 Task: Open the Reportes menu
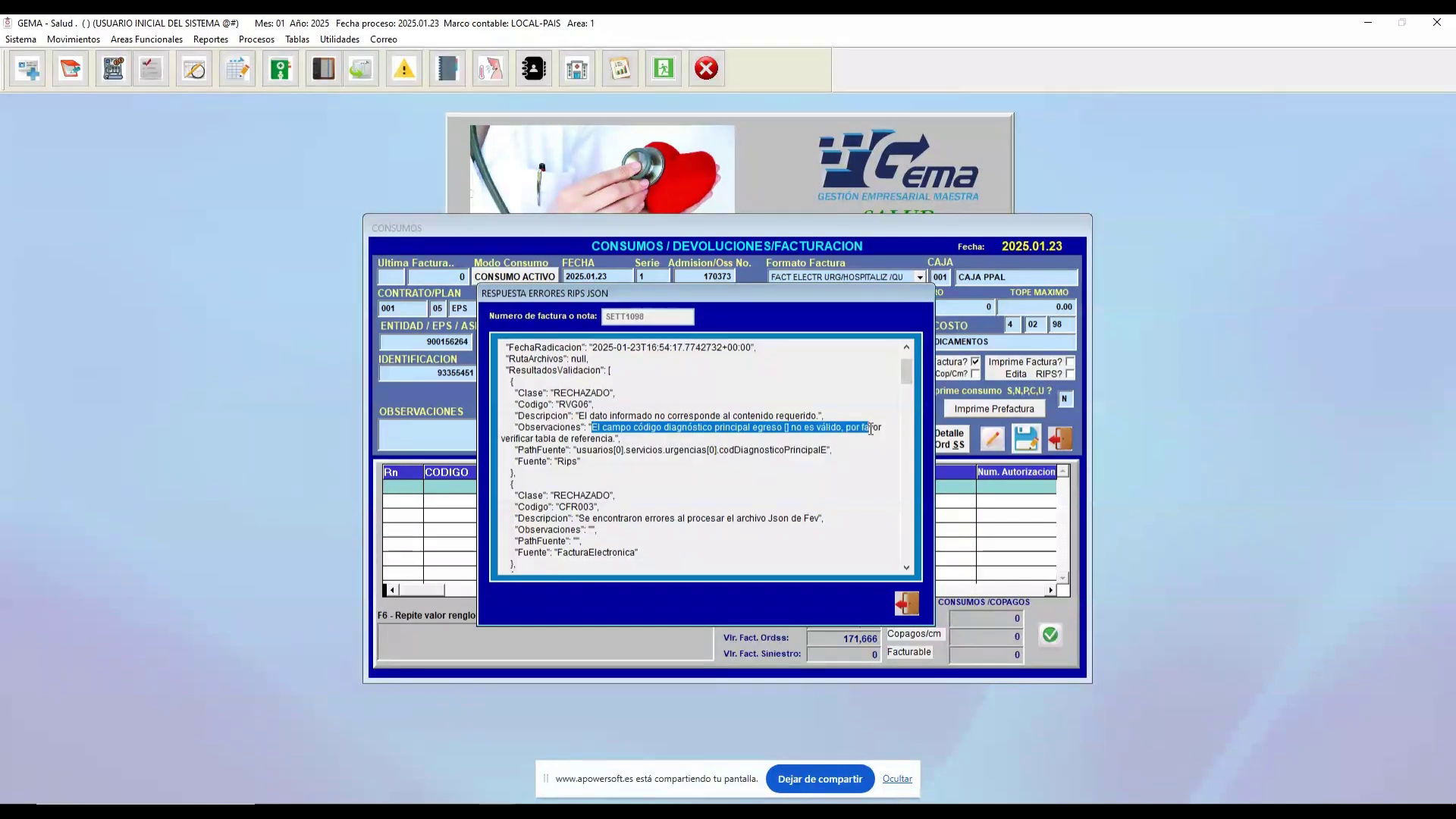(x=211, y=39)
